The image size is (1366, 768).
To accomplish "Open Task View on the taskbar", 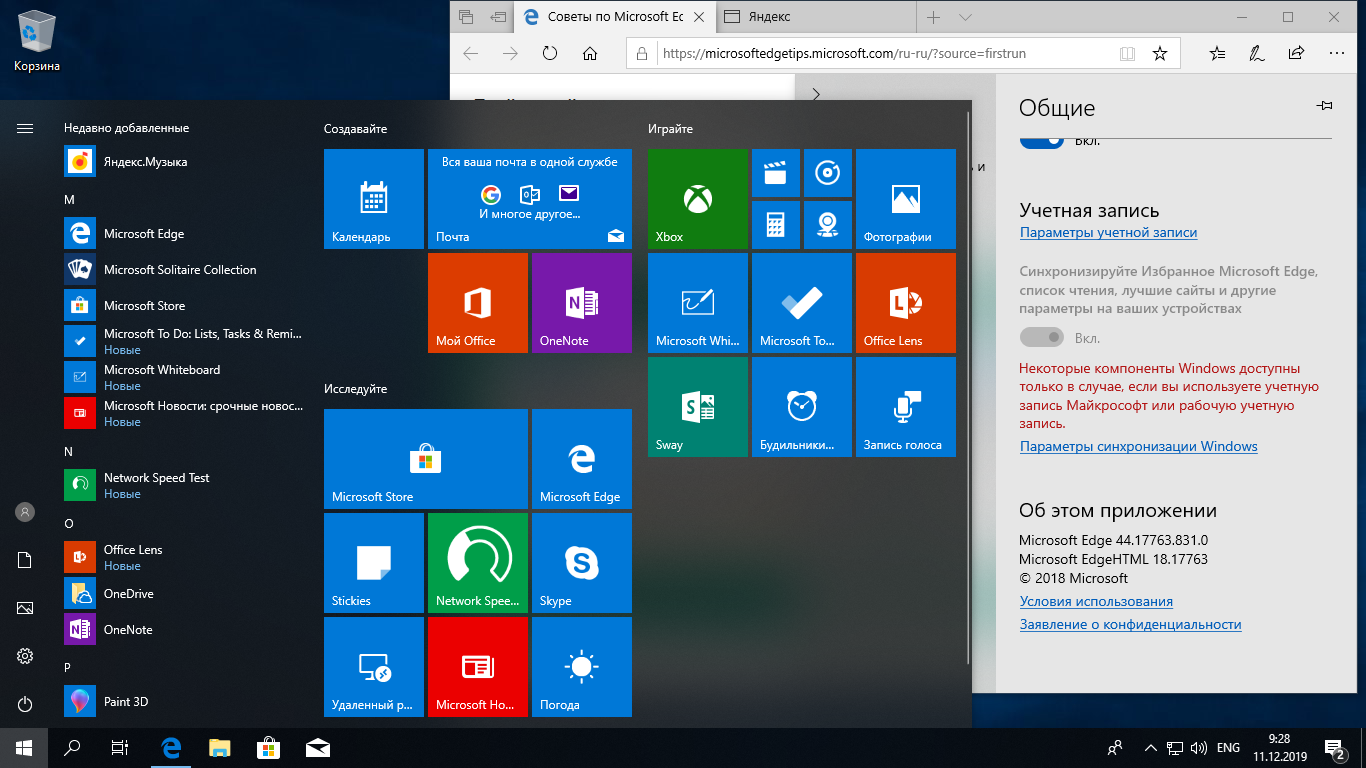I will pyautogui.click(x=120, y=748).
